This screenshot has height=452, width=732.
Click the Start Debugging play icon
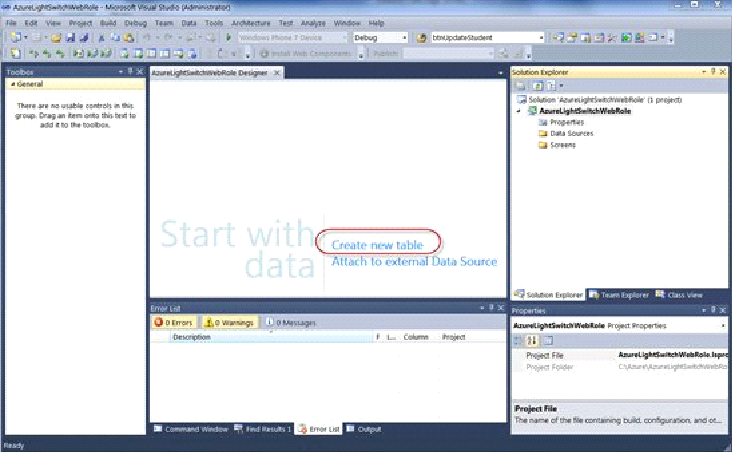click(x=228, y=38)
